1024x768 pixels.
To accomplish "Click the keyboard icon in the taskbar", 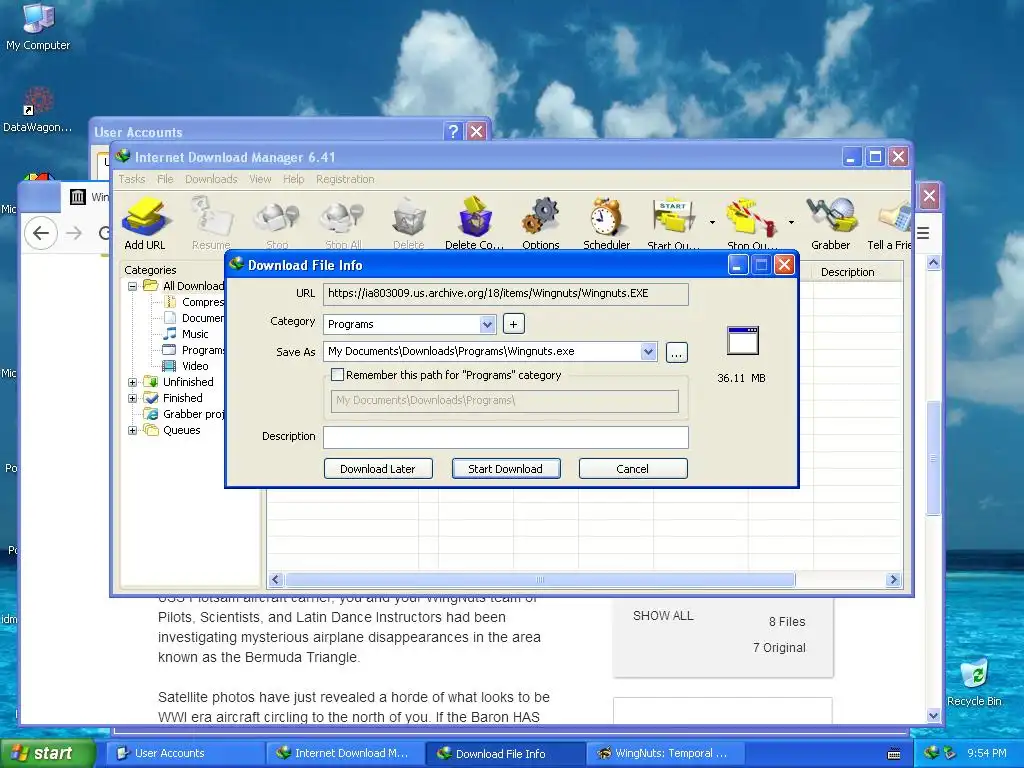I will (894, 754).
